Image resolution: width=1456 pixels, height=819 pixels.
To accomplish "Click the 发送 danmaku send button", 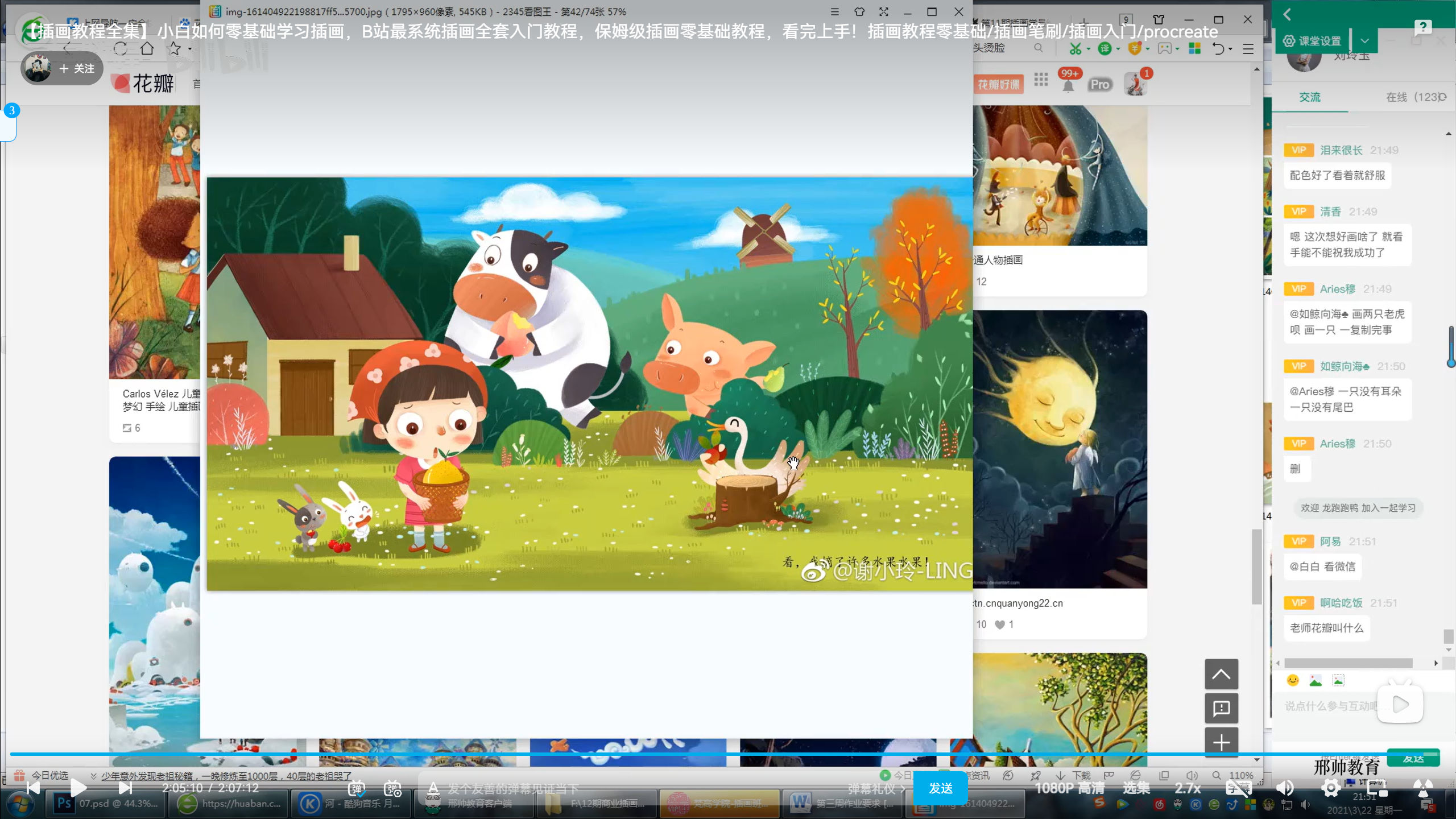I will [940, 788].
